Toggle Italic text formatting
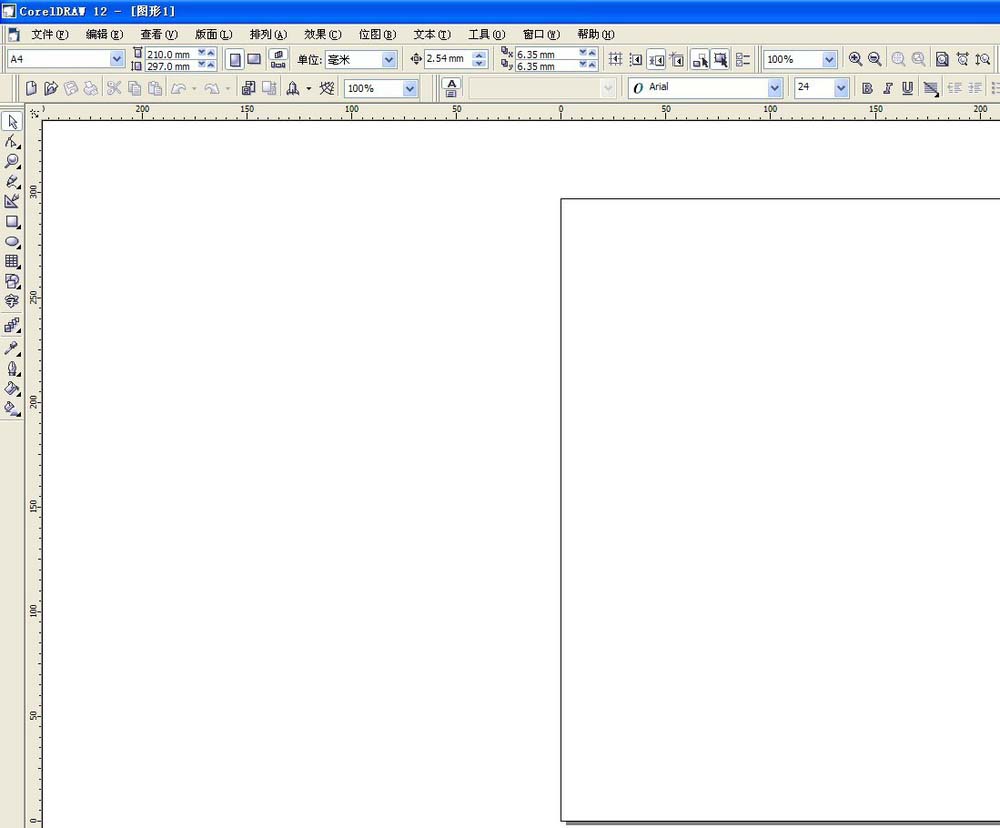This screenshot has width=1000, height=828. tap(887, 88)
